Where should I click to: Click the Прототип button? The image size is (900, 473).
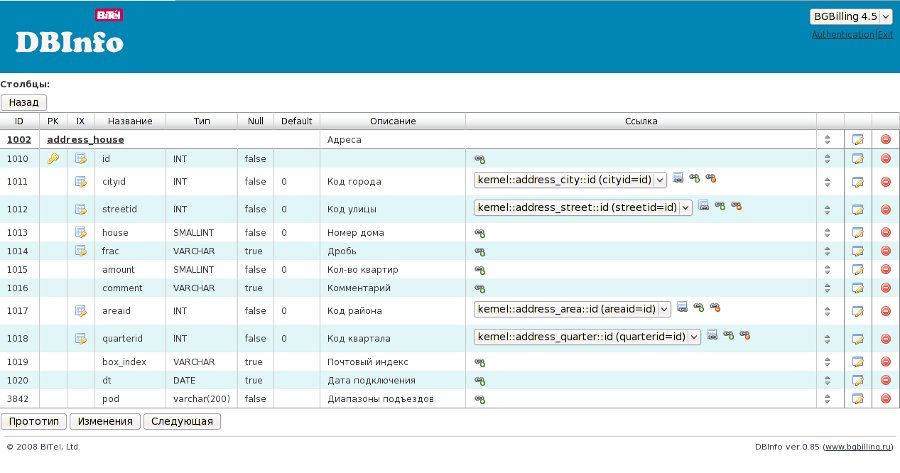[34, 421]
